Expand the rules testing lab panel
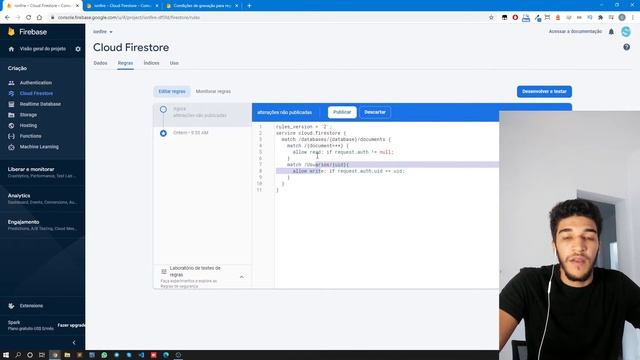The height and width of the screenshot is (360, 640). (x=242, y=277)
